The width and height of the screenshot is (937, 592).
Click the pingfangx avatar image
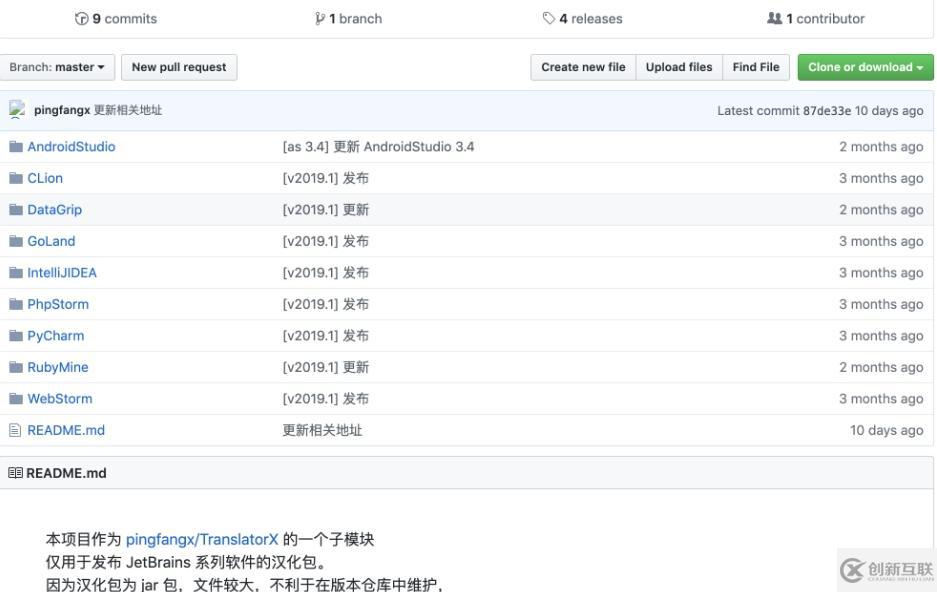[17, 109]
